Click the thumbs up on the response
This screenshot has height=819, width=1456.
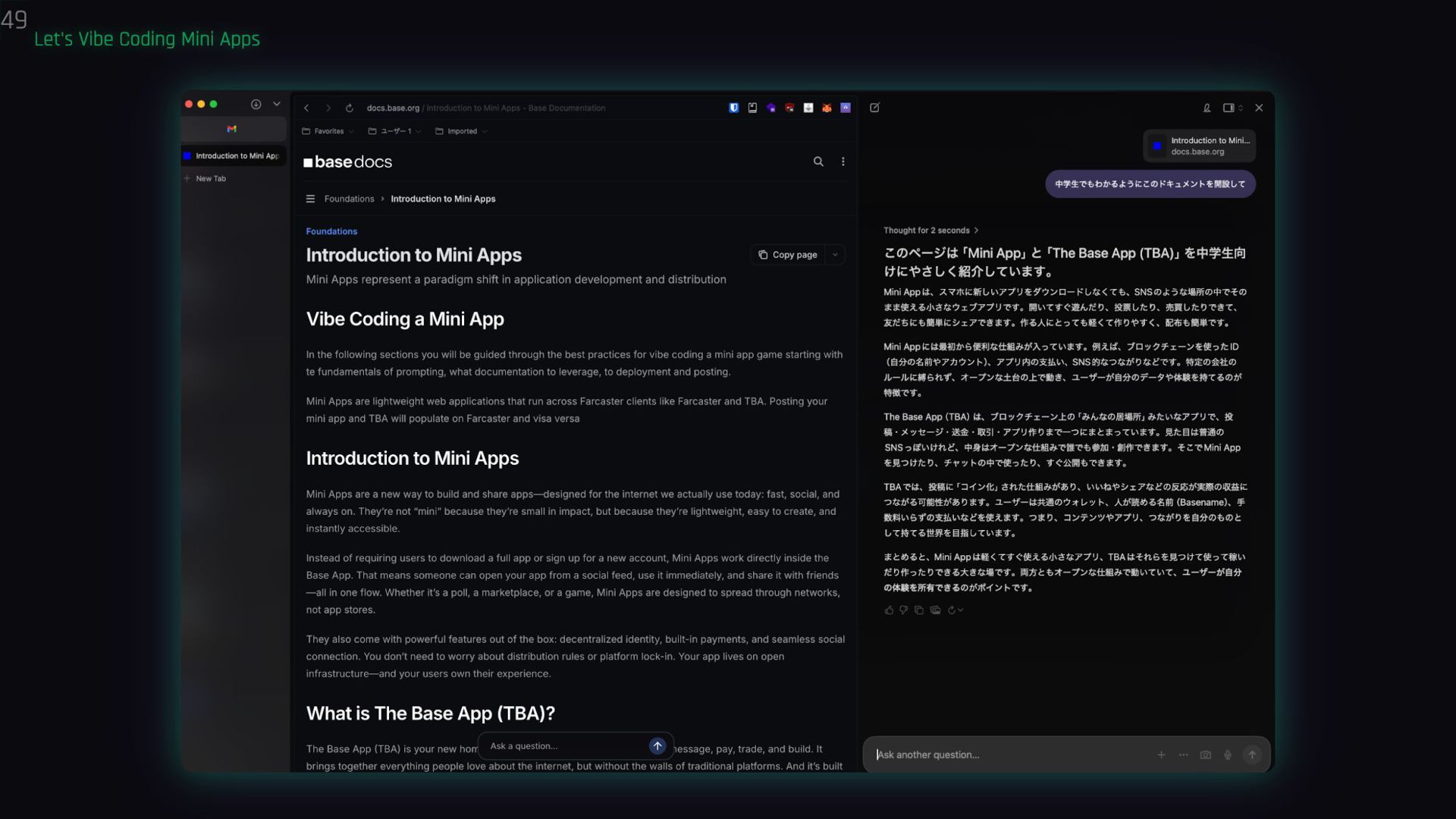tap(889, 610)
